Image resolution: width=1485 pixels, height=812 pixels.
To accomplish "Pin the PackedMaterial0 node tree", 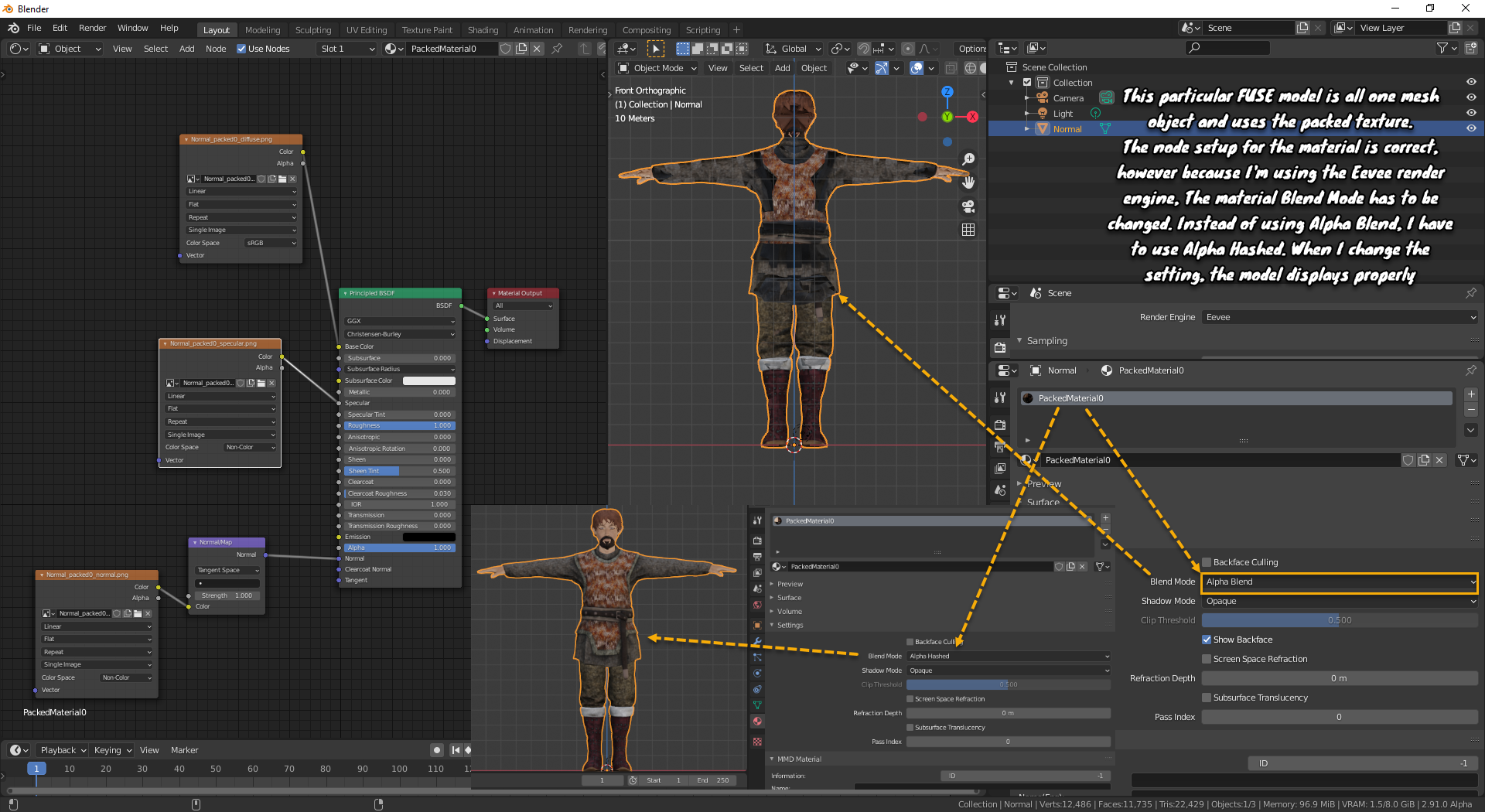I will coord(557,49).
